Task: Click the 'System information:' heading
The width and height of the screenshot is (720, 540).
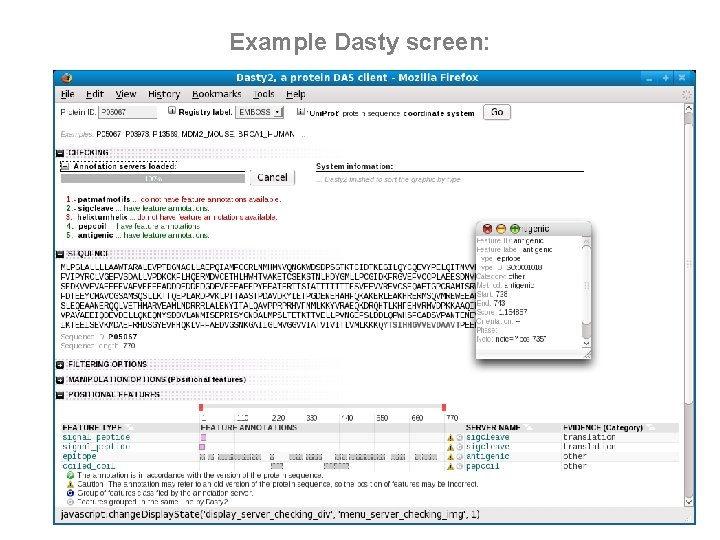Action: point(354,166)
